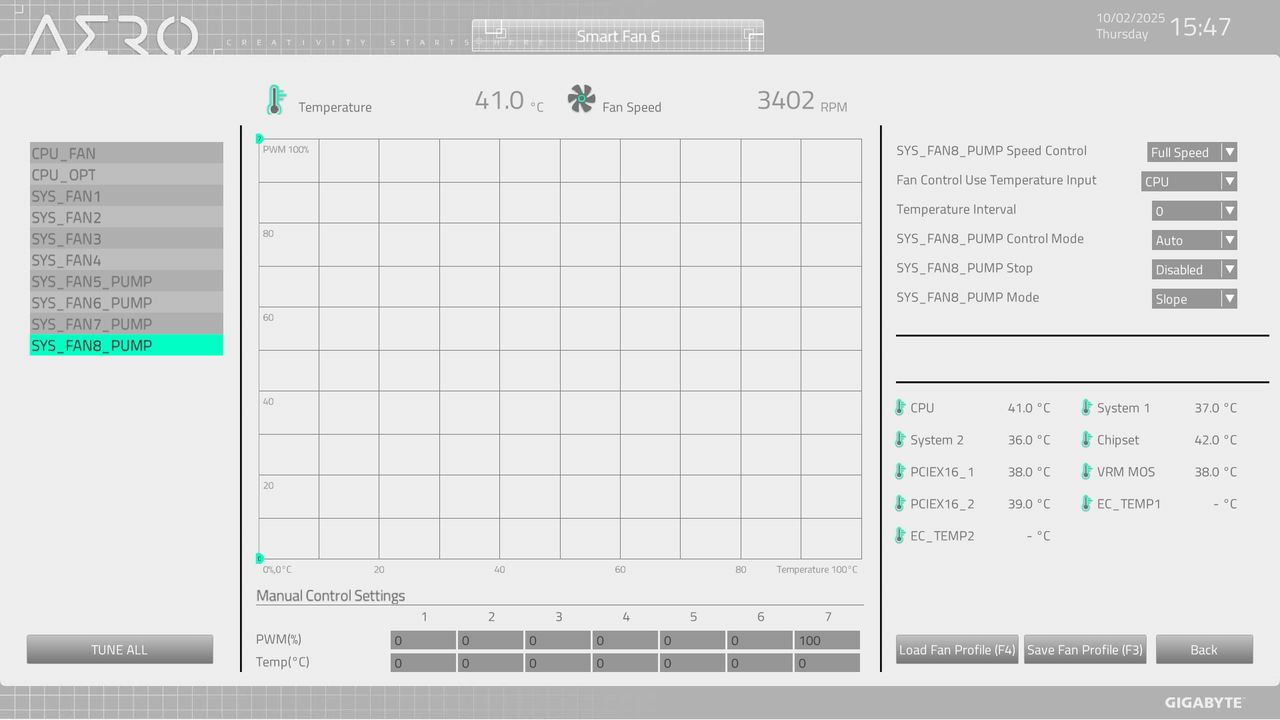Click the CPU sensor thermometer icon
This screenshot has width=1280, height=720.
899,408
